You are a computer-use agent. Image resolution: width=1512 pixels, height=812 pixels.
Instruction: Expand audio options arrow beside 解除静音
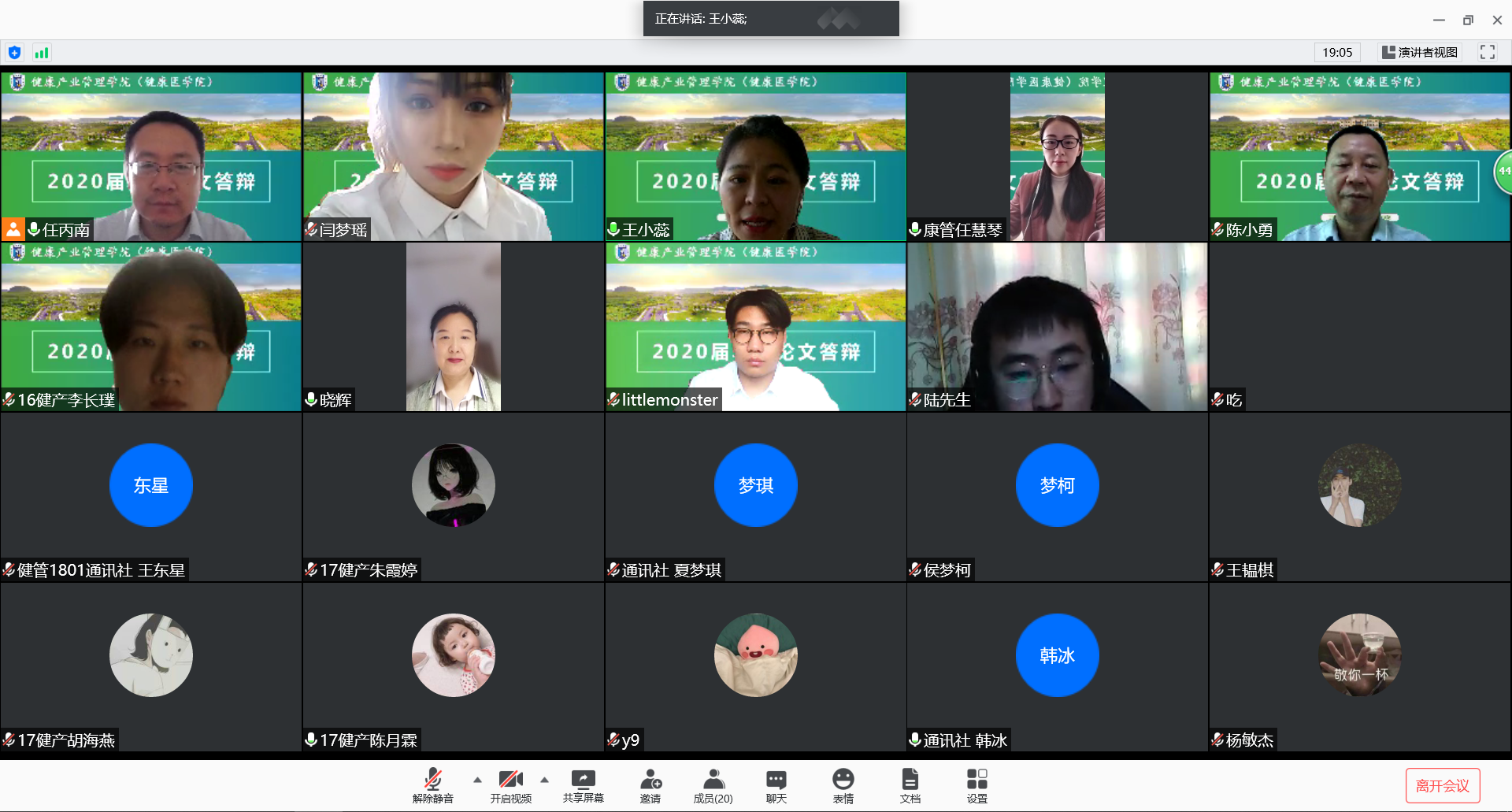(477, 780)
